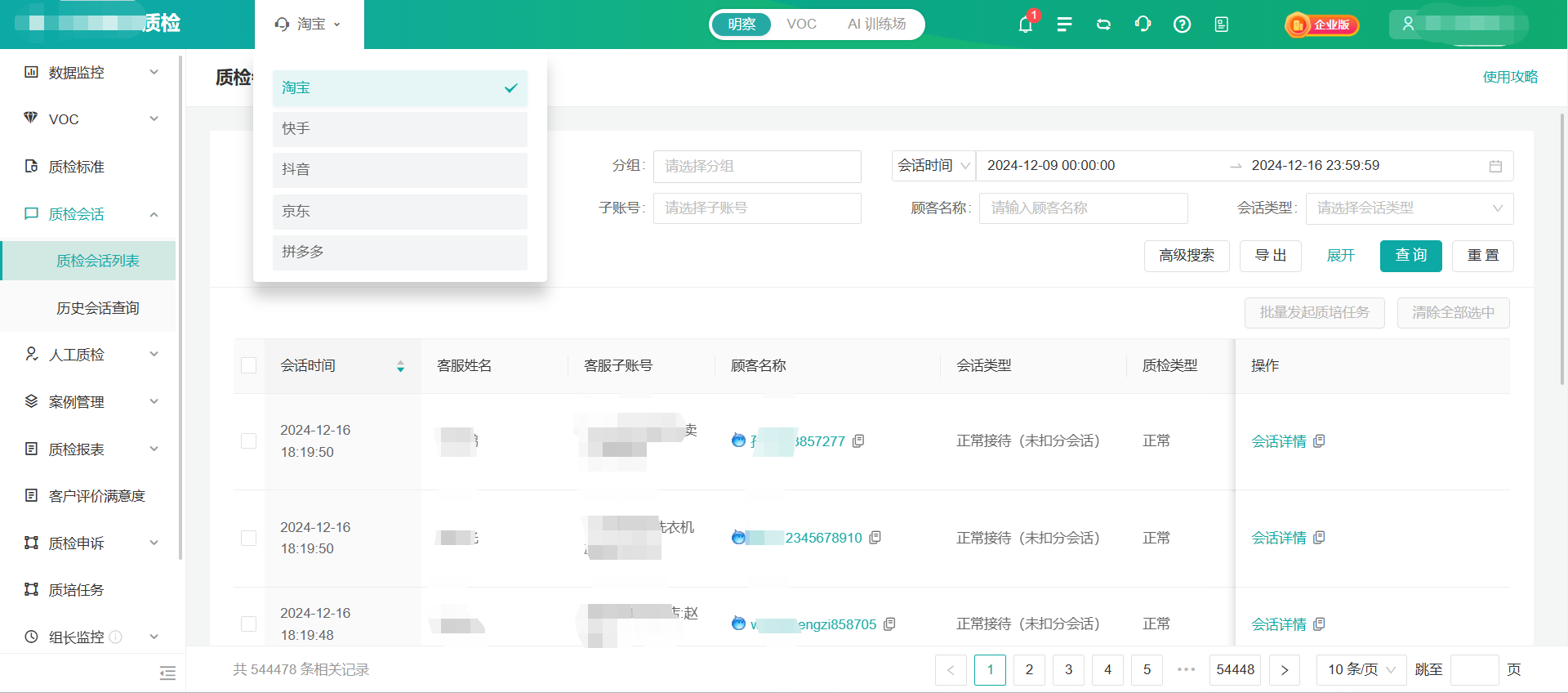Open 历史会话查询 in sidebar
1568x693 pixels.
(x=97, y=308)
